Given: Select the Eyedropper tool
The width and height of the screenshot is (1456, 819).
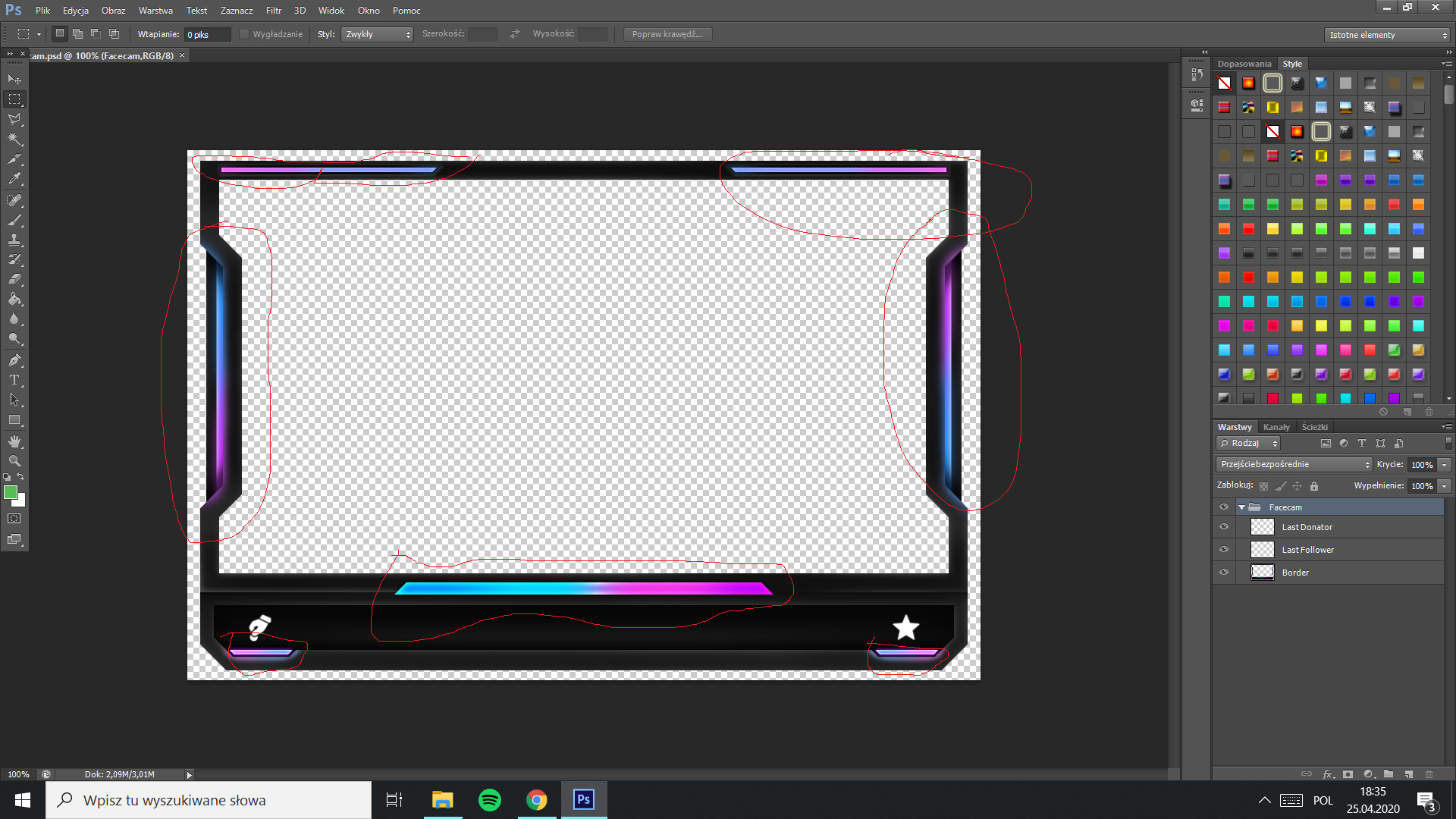Looking at the screenshot, I should click(14, 179).
